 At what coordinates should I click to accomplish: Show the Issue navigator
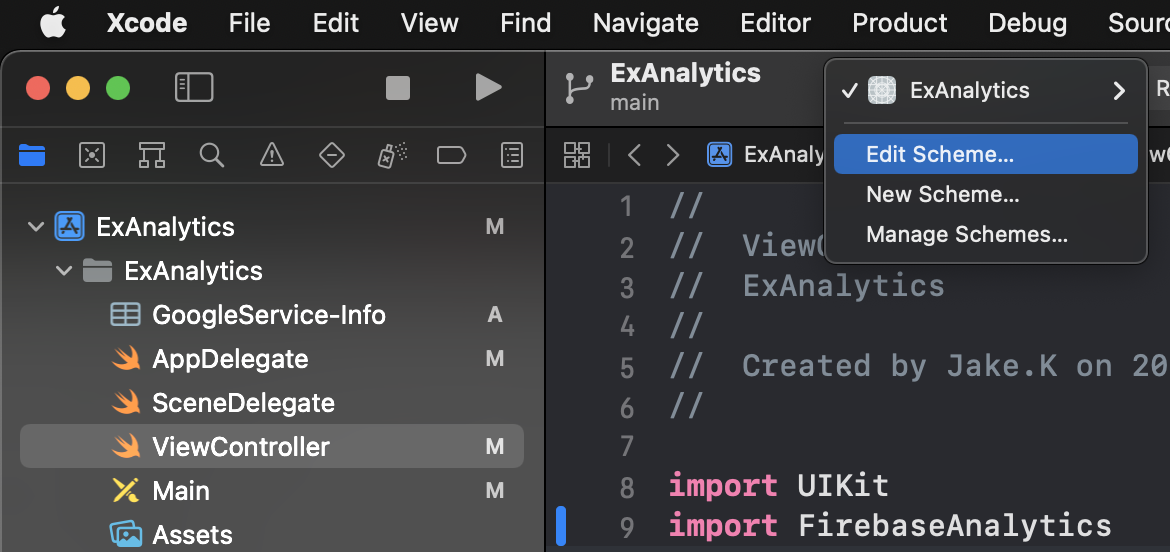pos(272,155)
